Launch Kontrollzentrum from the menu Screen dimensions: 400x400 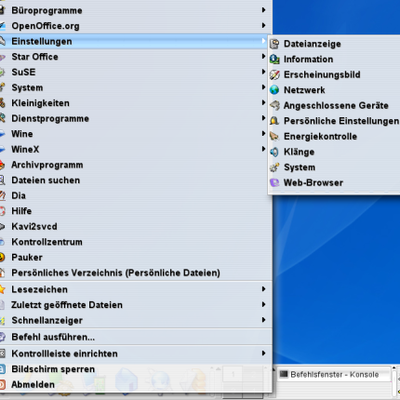[x=135, y=242]
